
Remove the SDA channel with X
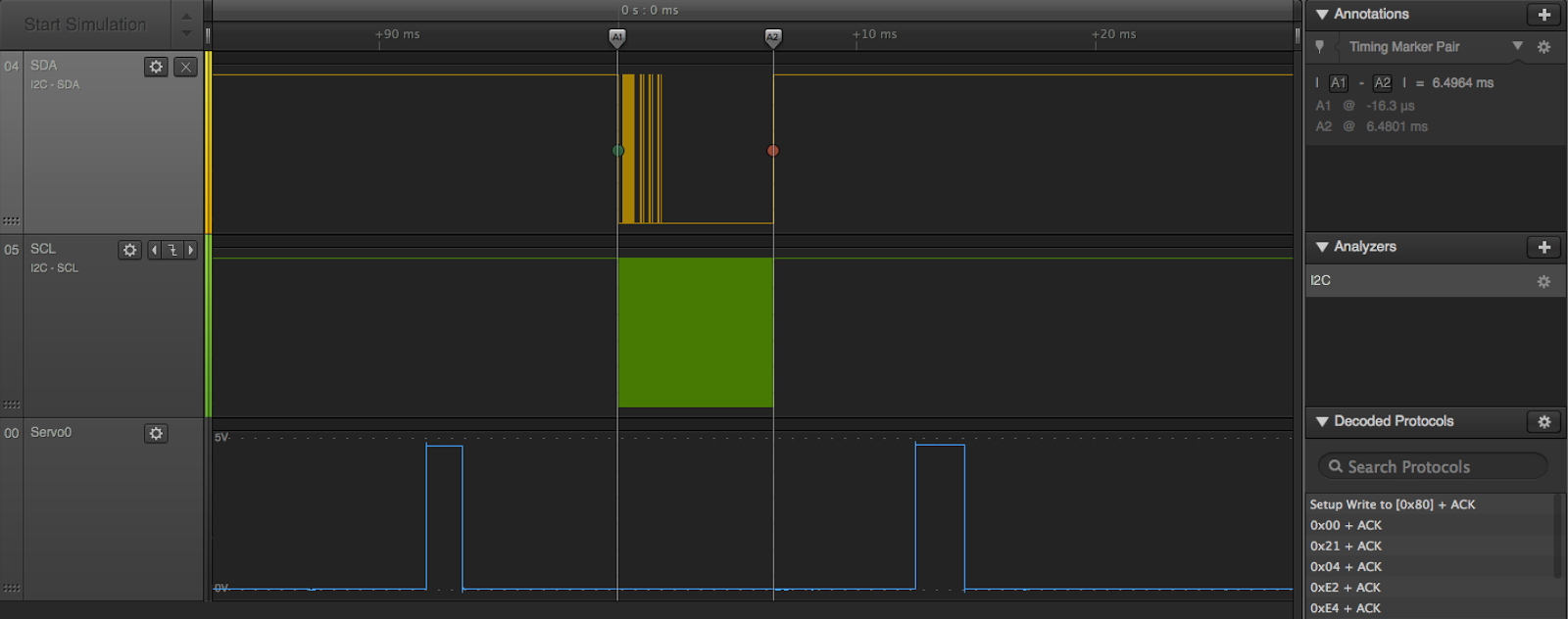[185, 67]
